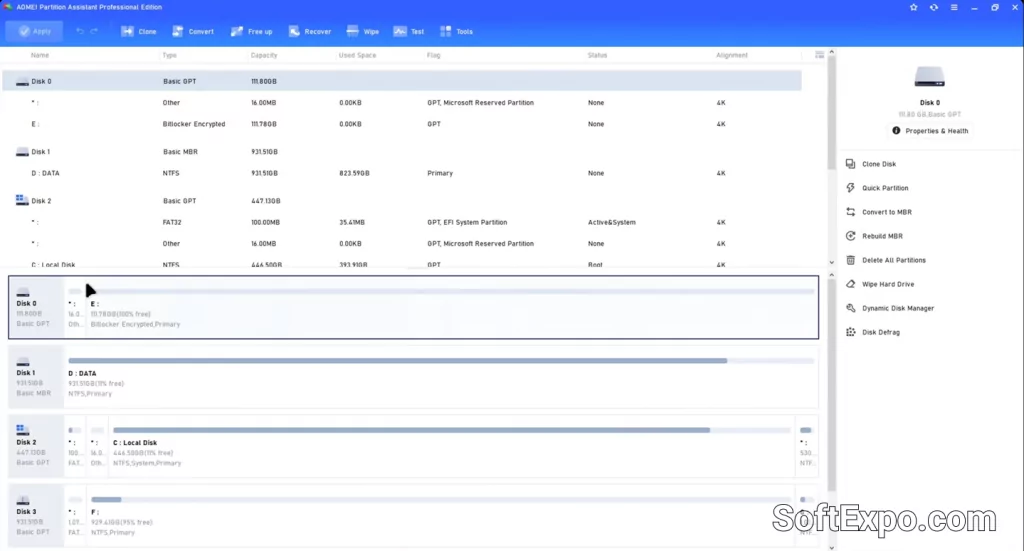The width and height of the screenshot is (1024, 551).
Task: Click the Disk Defrag option
Action: 872,332
